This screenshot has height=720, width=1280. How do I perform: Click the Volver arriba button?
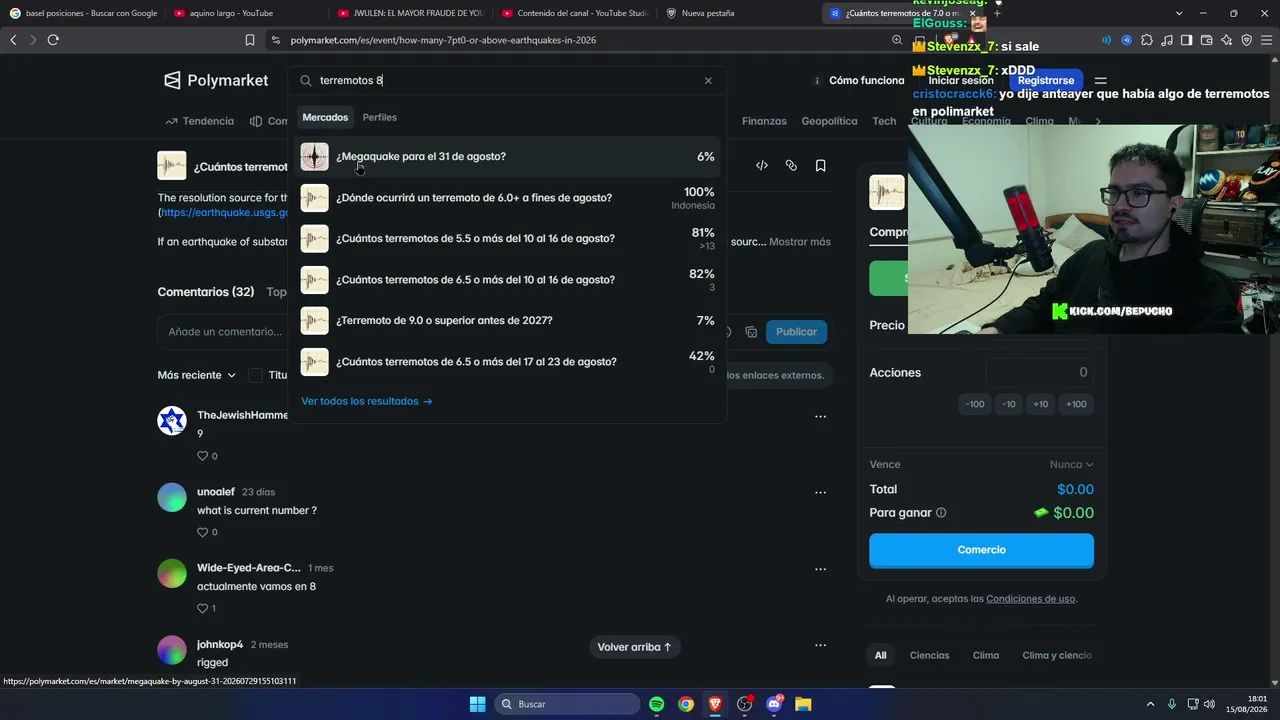click(634, 647)
